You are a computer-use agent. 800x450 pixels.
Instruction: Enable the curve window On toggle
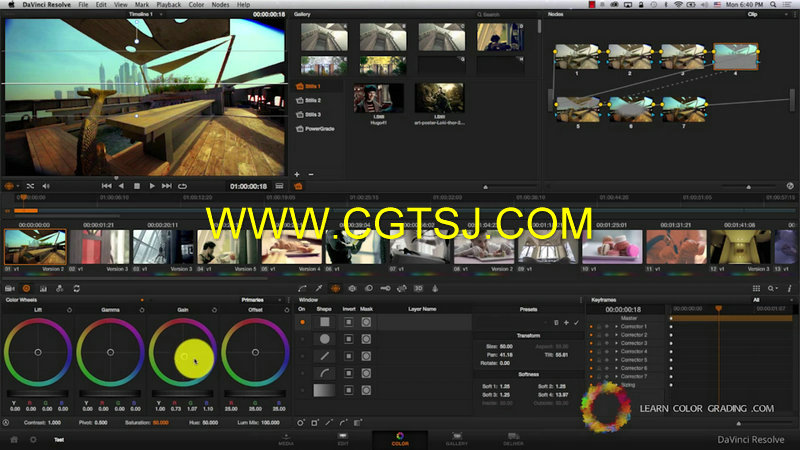tap(303, 373)
